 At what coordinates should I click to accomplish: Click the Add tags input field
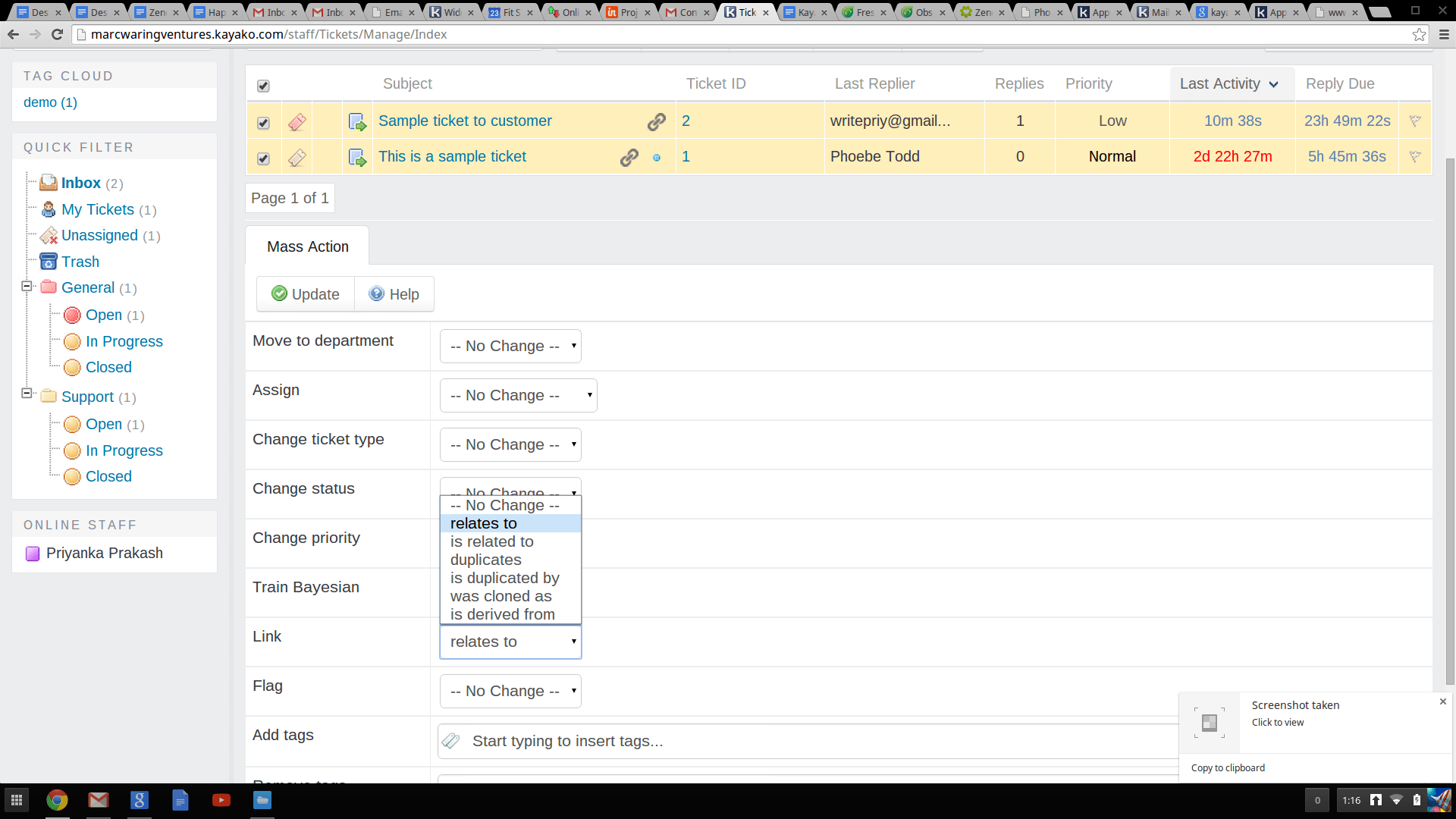pyautogui.click(x=808, y=741)
